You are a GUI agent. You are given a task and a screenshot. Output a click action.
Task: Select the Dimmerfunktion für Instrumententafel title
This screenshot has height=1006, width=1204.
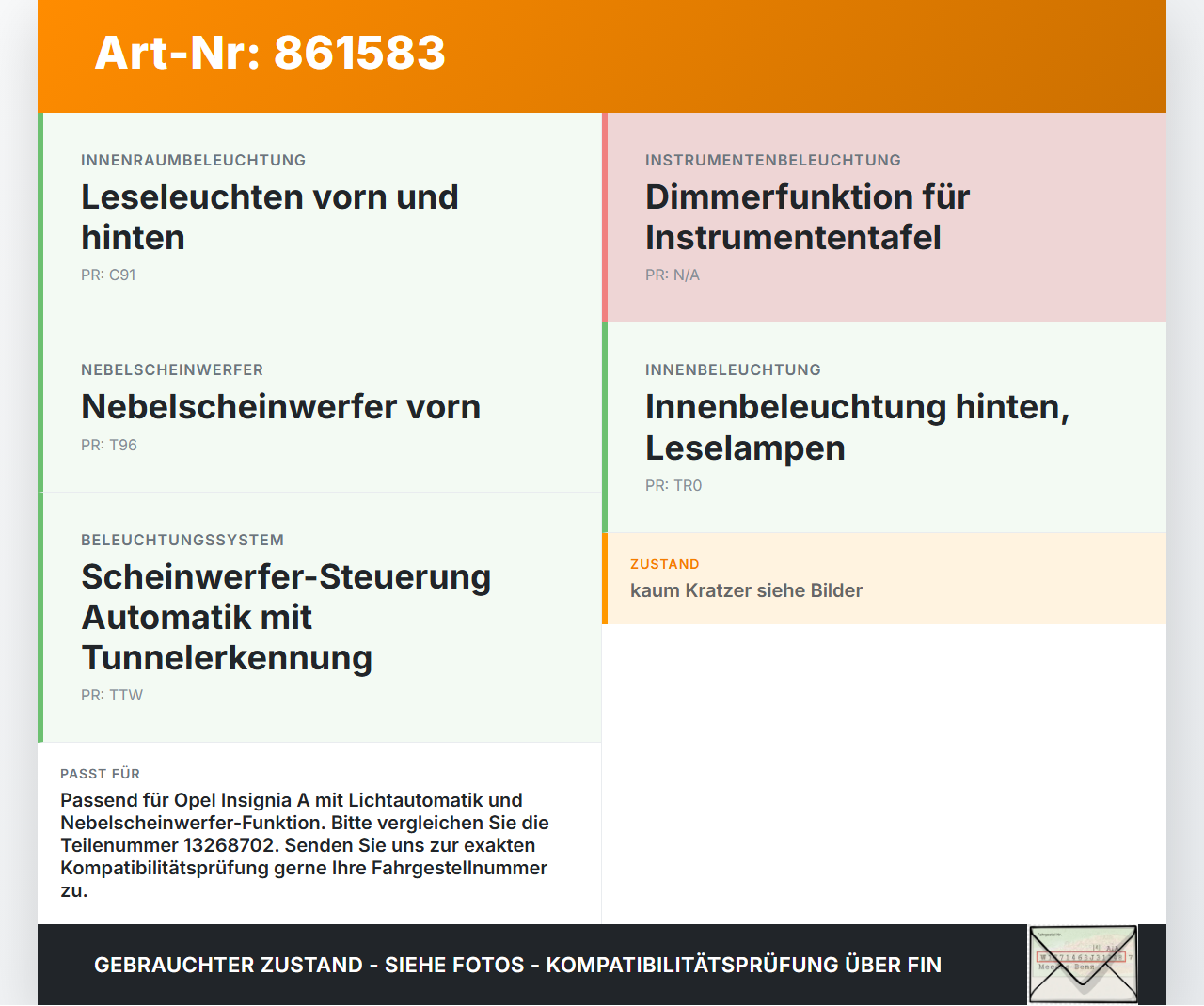tap(808, 217)
